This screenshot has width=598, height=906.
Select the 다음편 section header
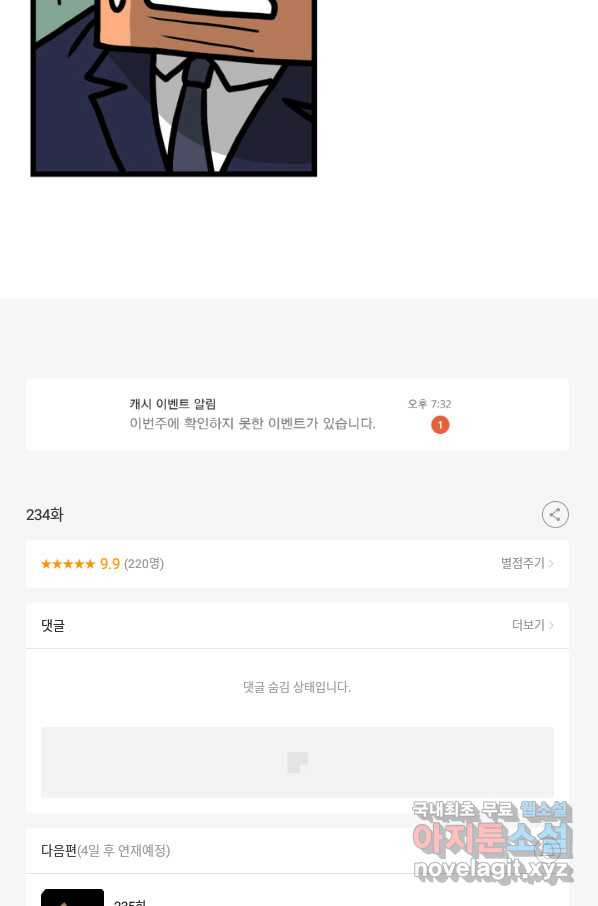tap(59, 851)
